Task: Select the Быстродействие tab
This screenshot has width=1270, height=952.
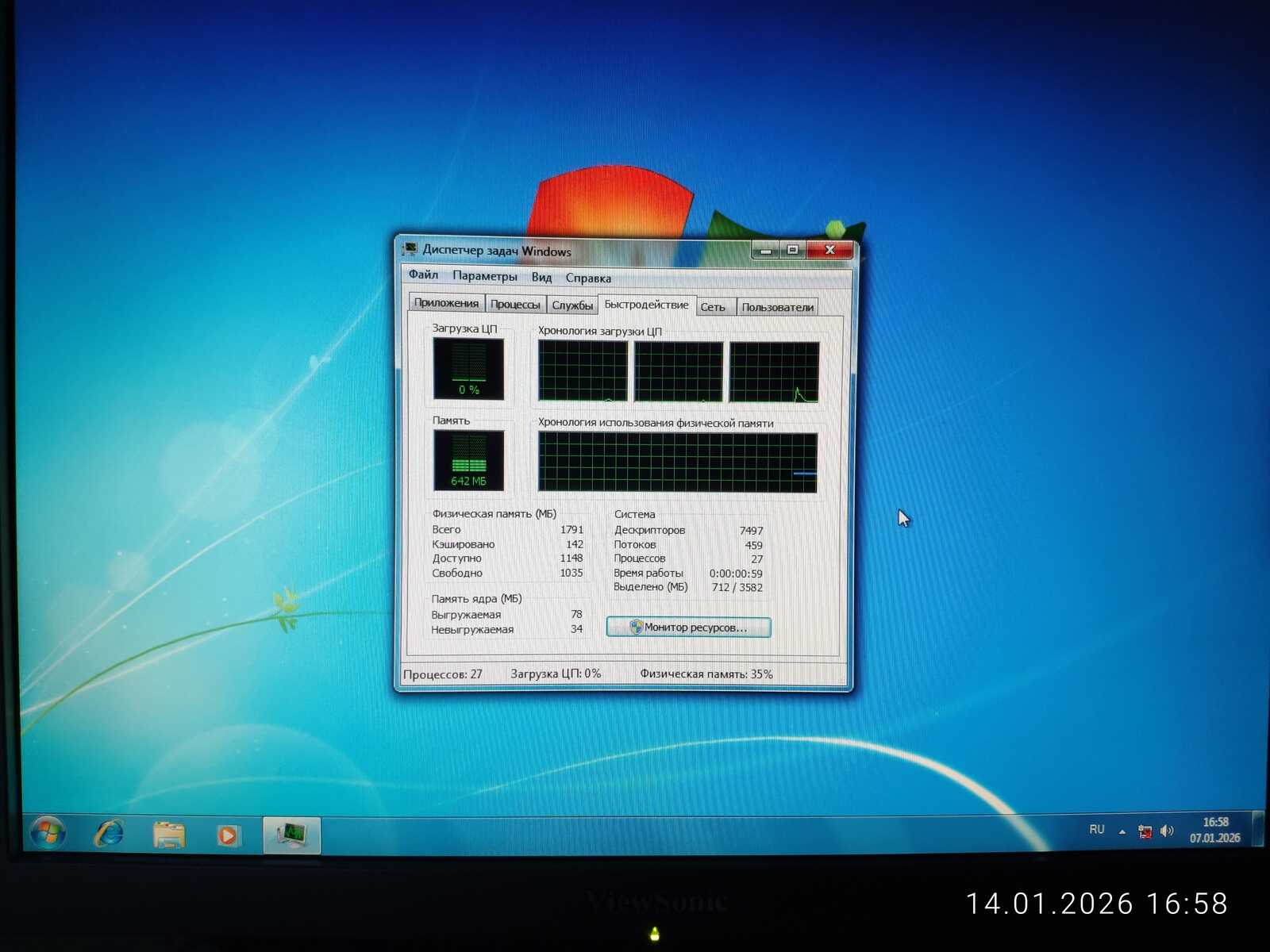Action: pyautogui.click(x=646, y=305)
